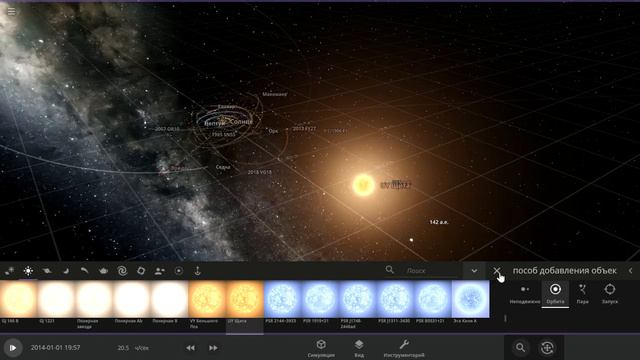Toggle the play/pause simulation button
The width and height of the screenshot is (640, 360).
[x=13, y=348]
